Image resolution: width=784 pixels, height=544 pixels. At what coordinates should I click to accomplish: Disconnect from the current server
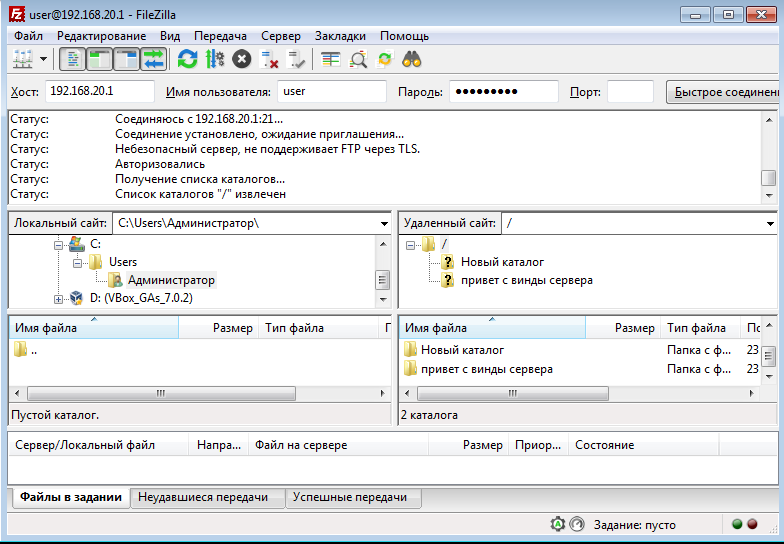(x=270, y=60)
